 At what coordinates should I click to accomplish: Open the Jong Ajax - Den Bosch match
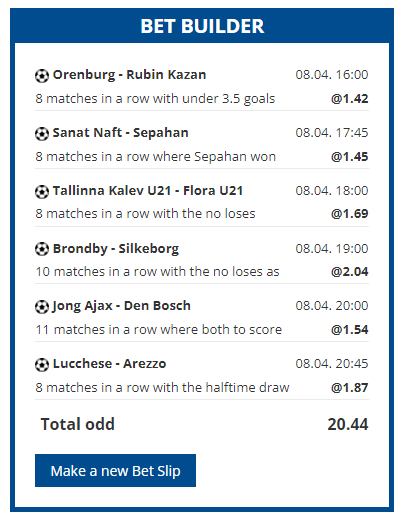tap(121, 306)
